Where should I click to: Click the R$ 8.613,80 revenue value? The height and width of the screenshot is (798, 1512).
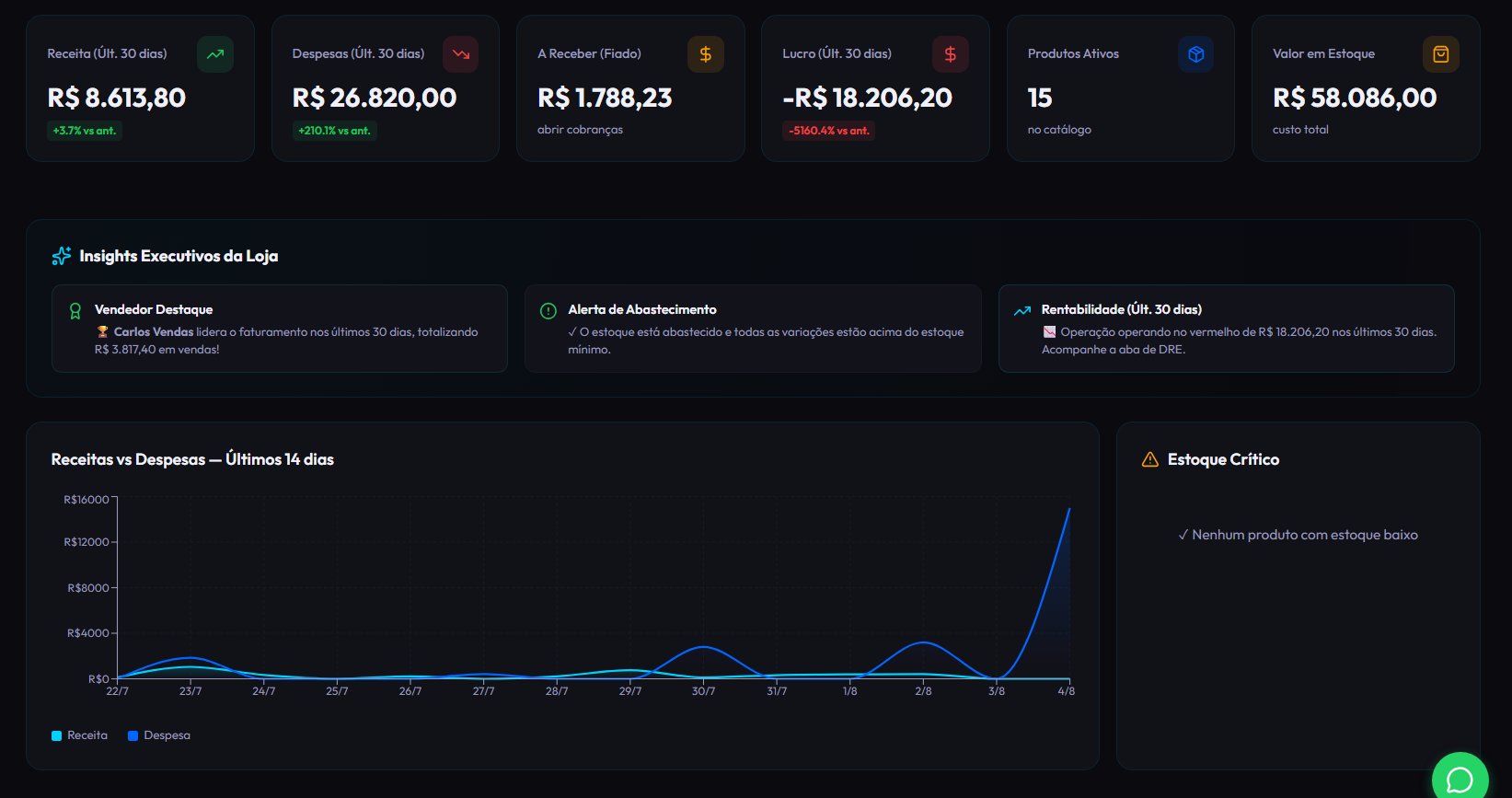point(116,98)
